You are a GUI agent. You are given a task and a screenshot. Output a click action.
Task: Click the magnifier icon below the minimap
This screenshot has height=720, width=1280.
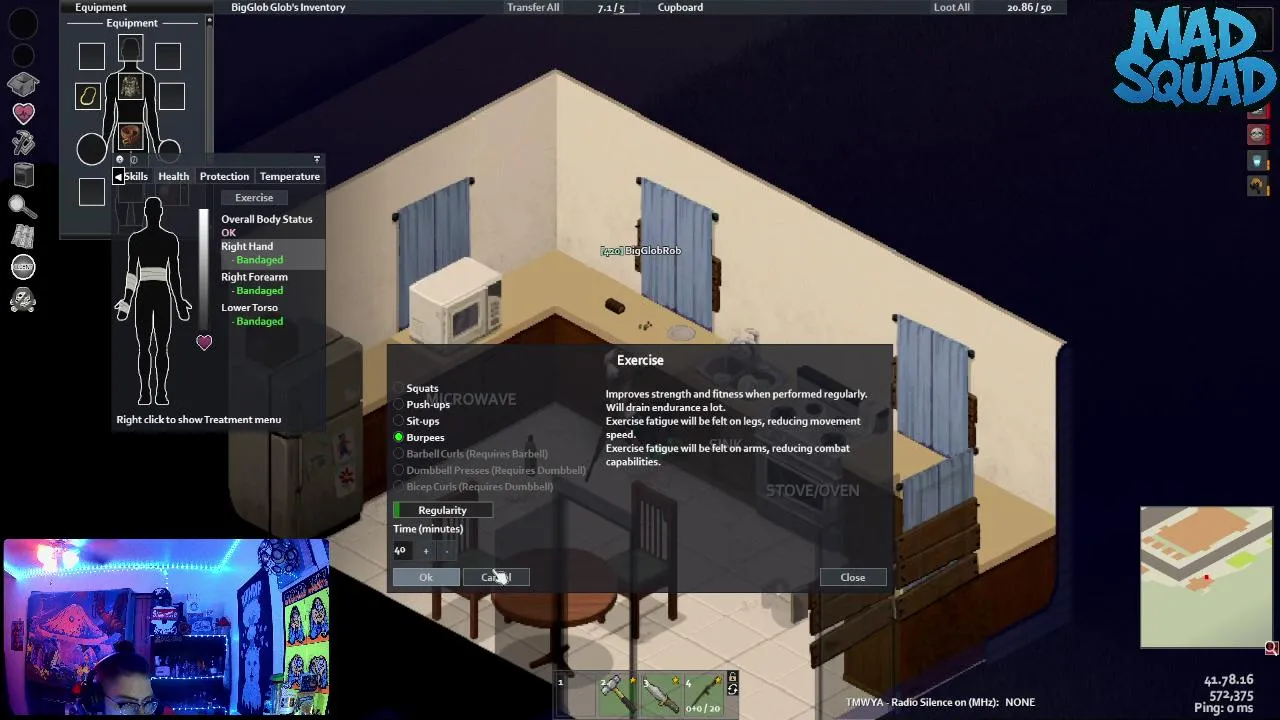tap(1271, 648)
